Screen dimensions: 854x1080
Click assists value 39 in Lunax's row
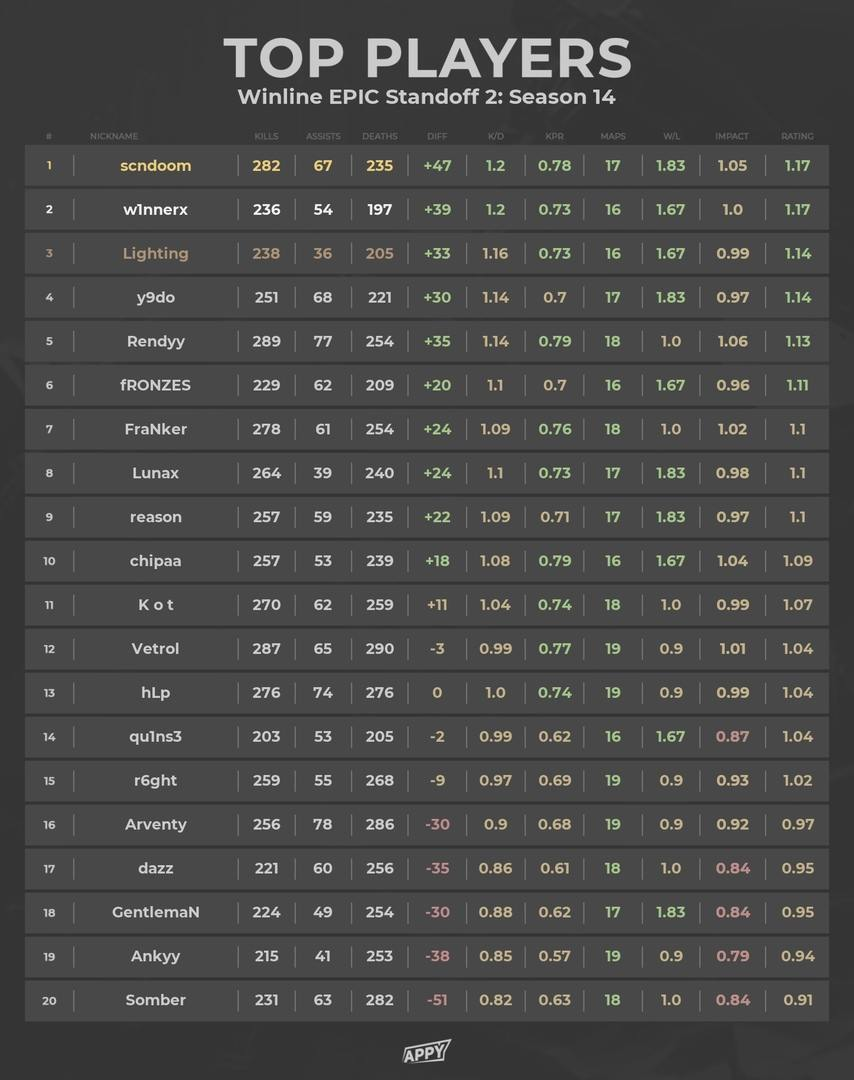click(323, 473)
